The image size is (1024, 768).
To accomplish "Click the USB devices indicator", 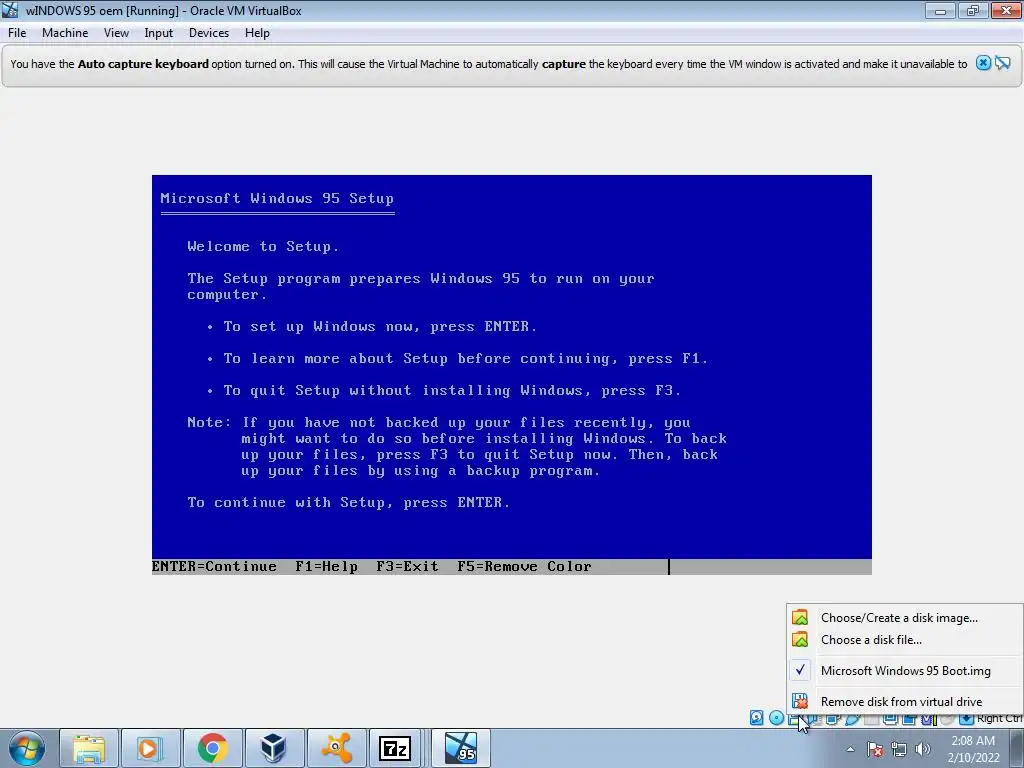I will pyautogui.click(x=852, y=719).
